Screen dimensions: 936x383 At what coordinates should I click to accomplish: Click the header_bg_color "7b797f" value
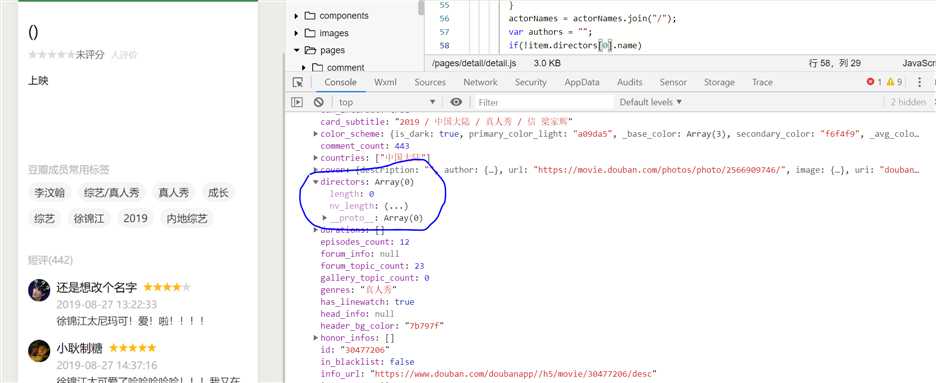[x=424, y=326]
